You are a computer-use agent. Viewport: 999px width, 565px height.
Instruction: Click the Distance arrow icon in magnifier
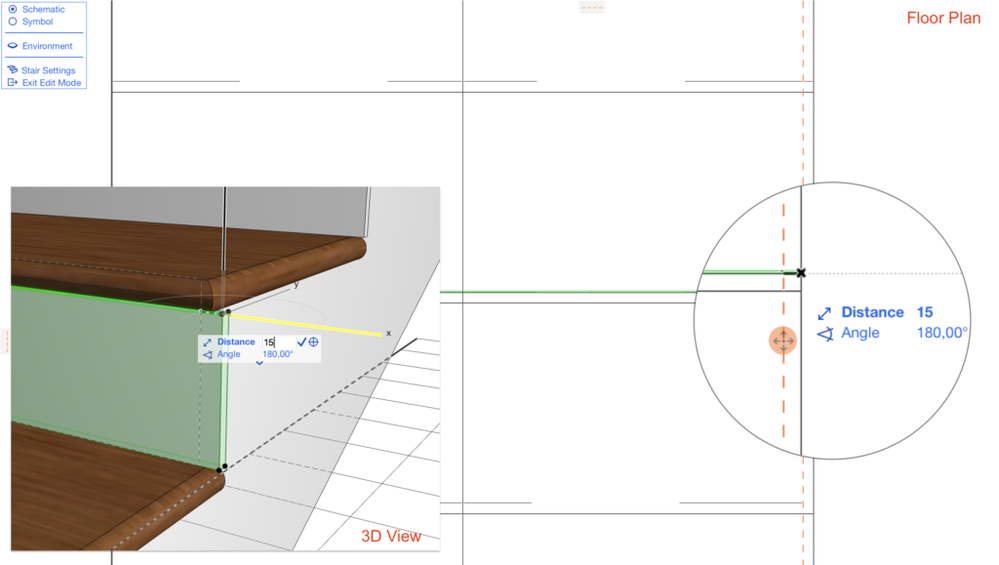pyautogui.click(x=824, y=313)
